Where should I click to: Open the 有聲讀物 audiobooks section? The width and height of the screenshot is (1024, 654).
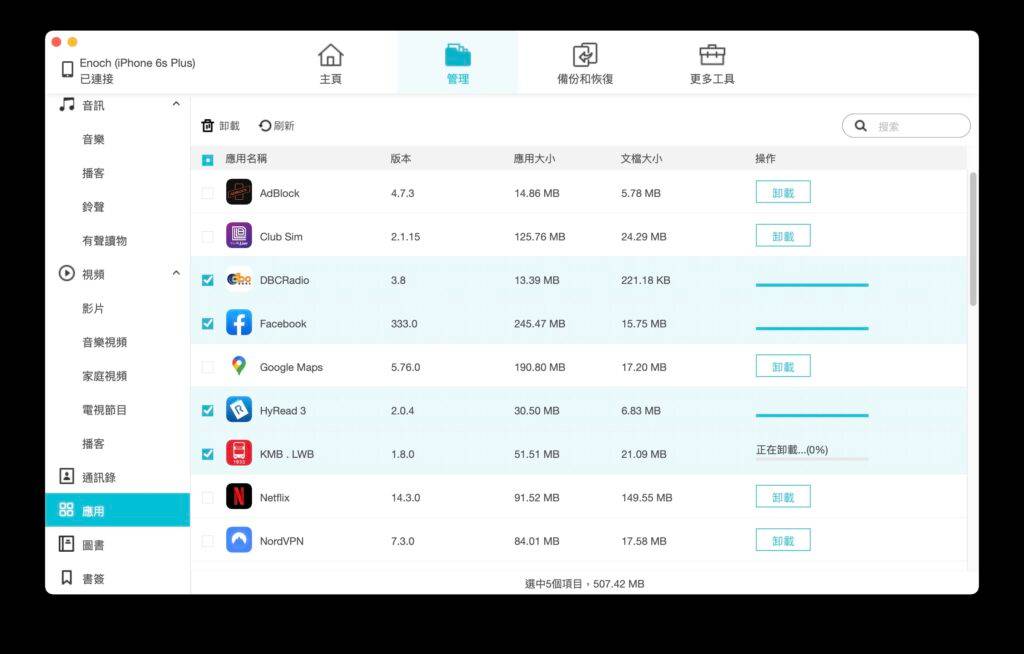[x=100, y=240]
